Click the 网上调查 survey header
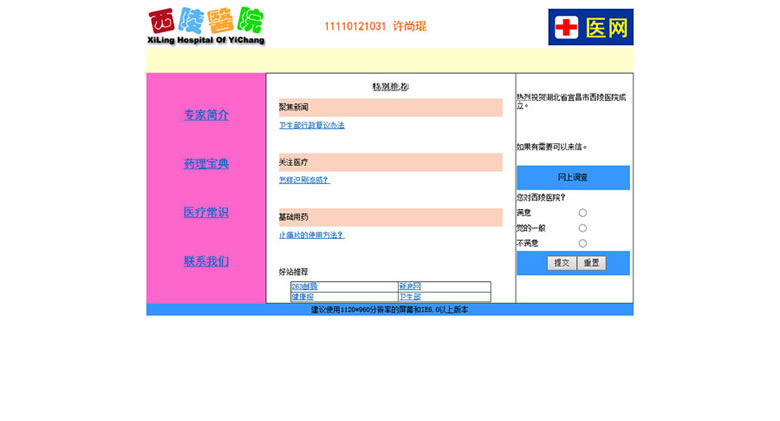Viewport: 780px width, 421px height. [x=573, y=178]
